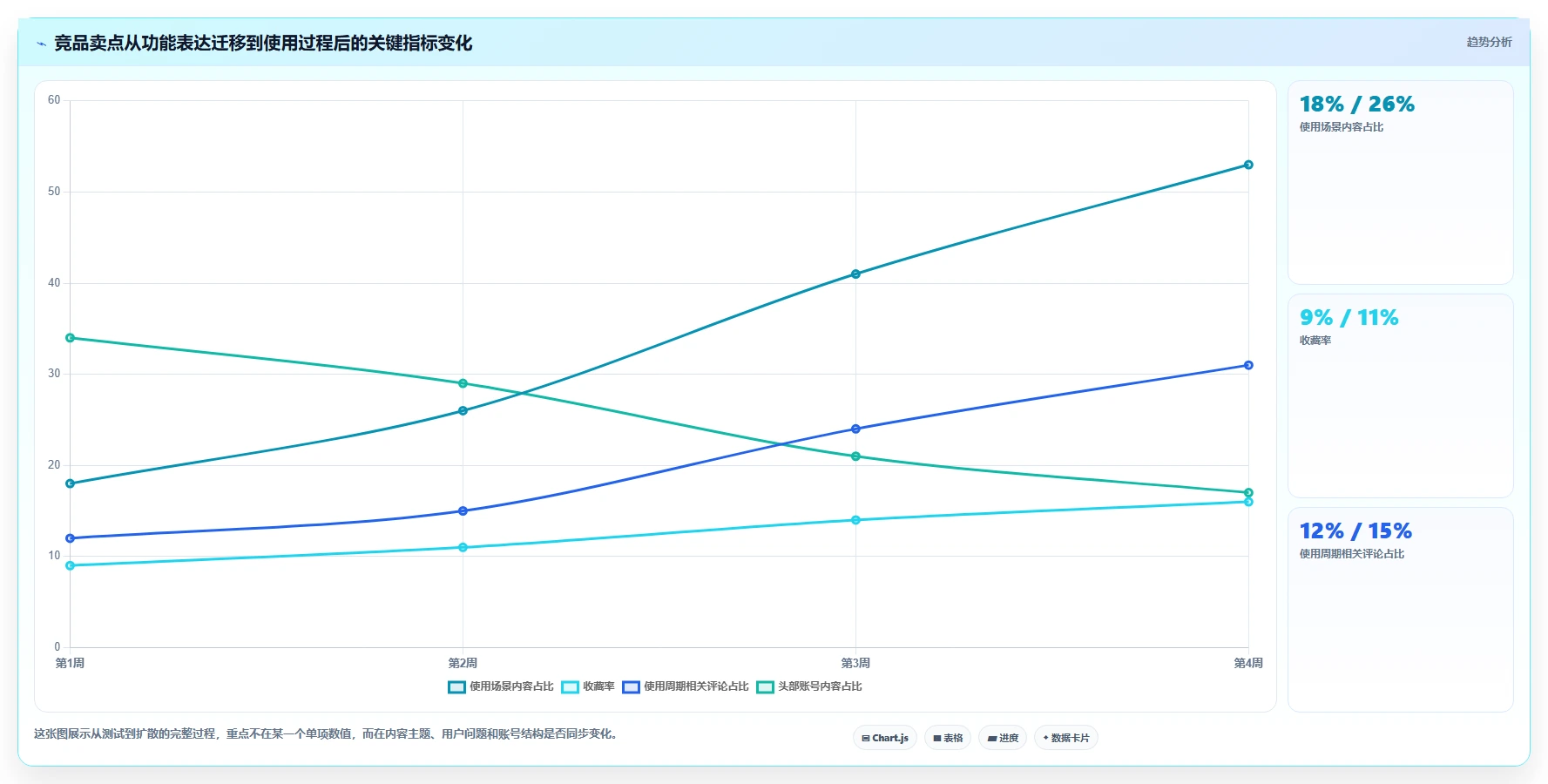
Task: Select the 进度 tag
Action: pos(1003,738)
